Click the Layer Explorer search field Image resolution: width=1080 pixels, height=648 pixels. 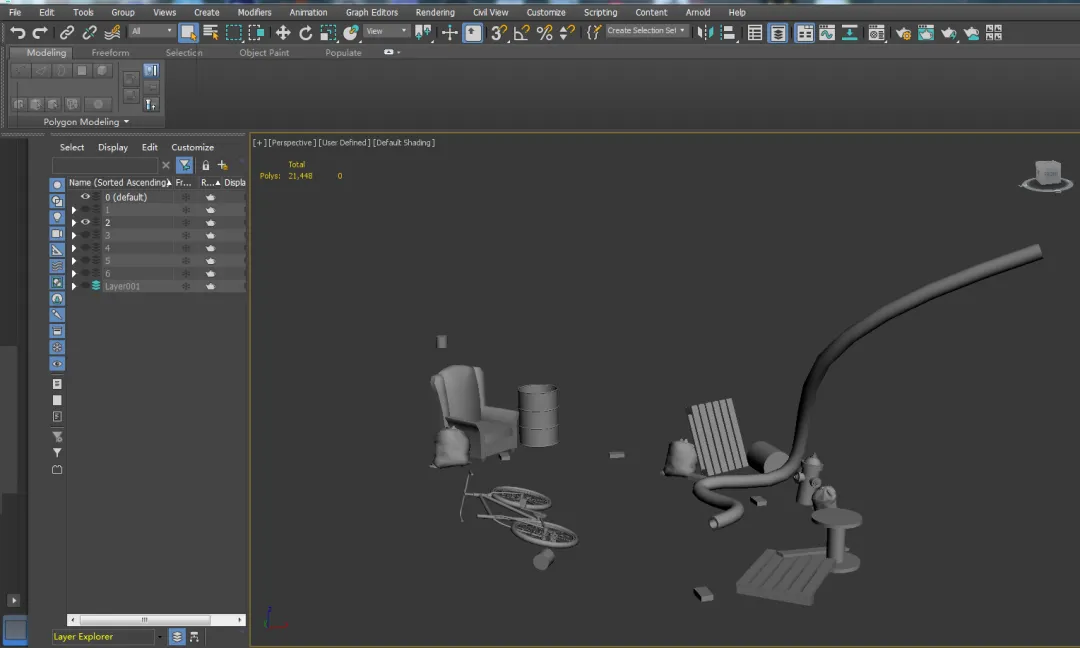(105, 165)
